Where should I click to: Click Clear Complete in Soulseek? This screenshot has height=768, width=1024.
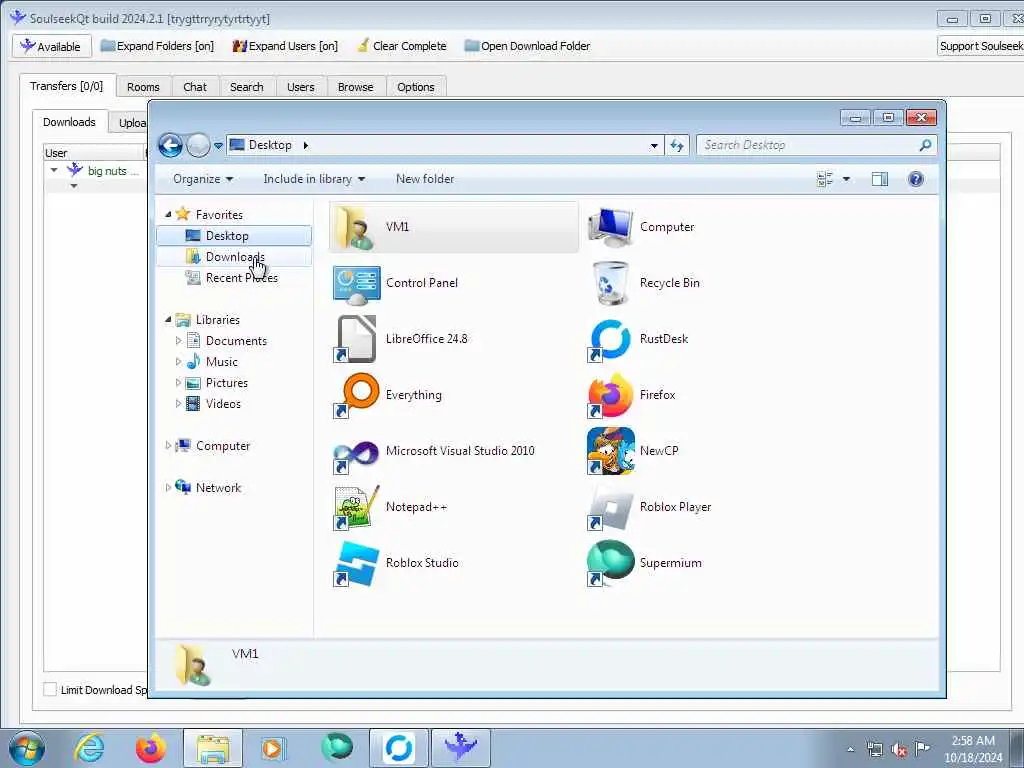[x=402, y=46]
